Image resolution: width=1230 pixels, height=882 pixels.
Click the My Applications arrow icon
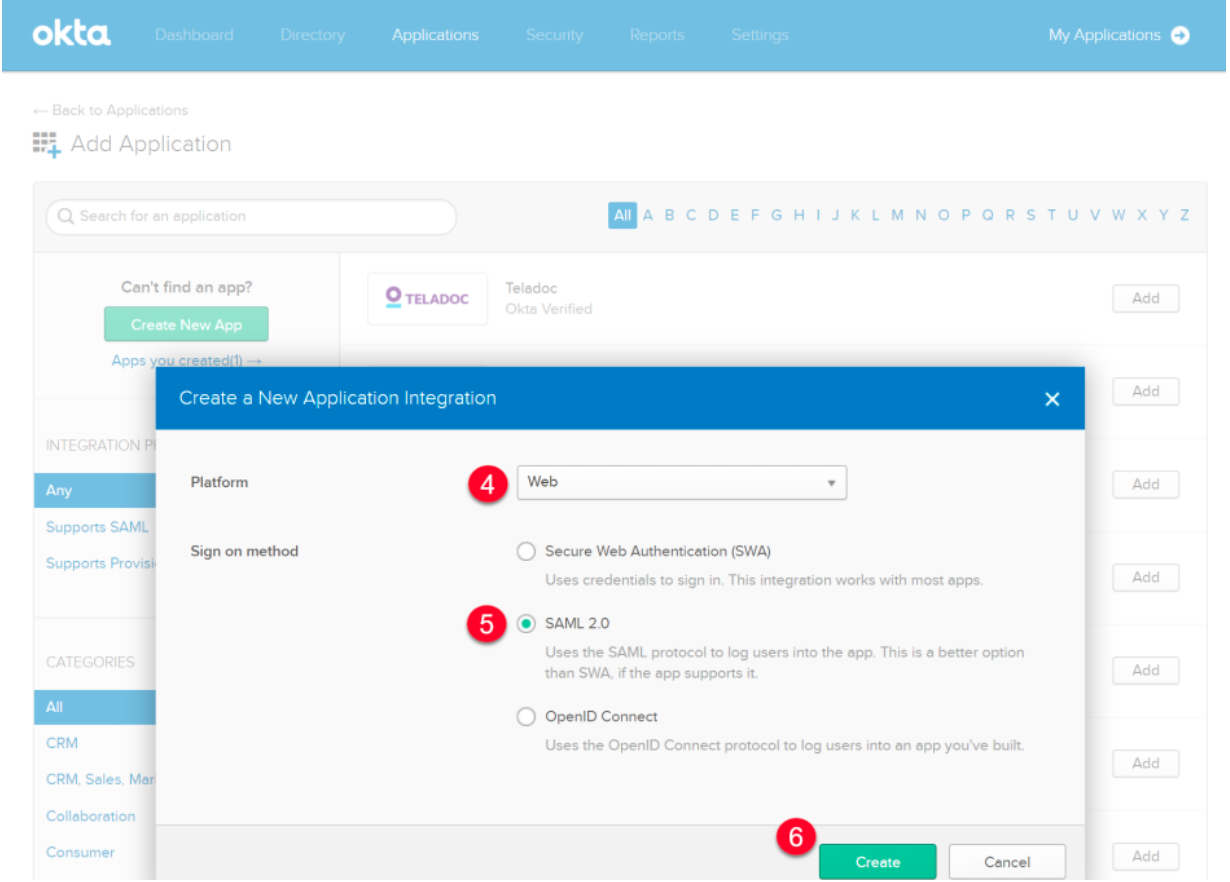pyautogui.click(x=1181, y=35)
